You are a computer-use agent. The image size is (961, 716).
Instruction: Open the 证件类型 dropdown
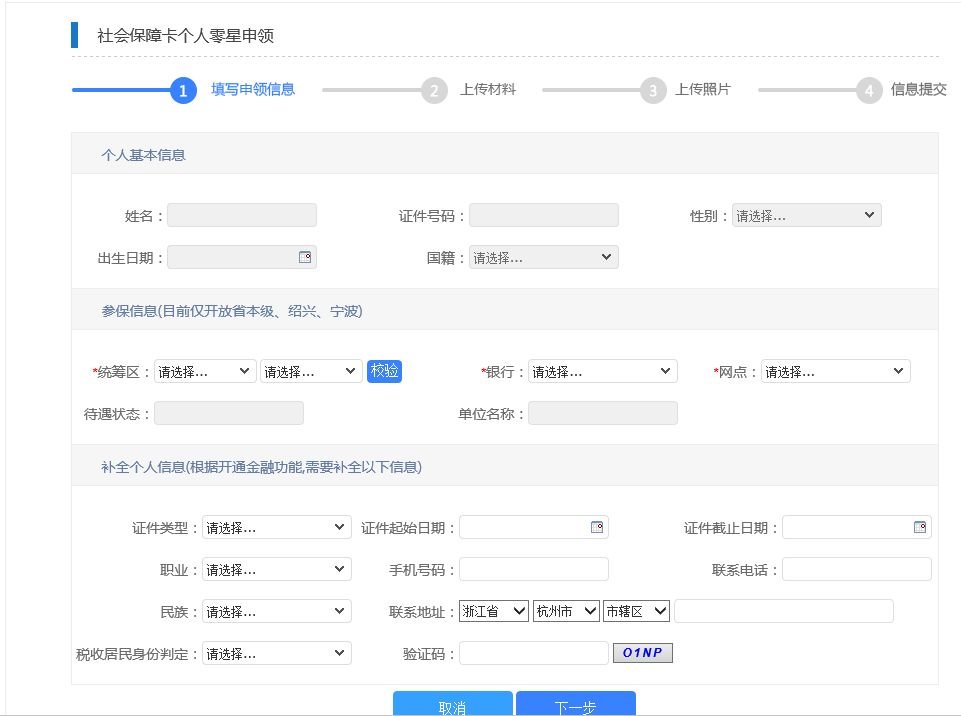pos(276,527)
